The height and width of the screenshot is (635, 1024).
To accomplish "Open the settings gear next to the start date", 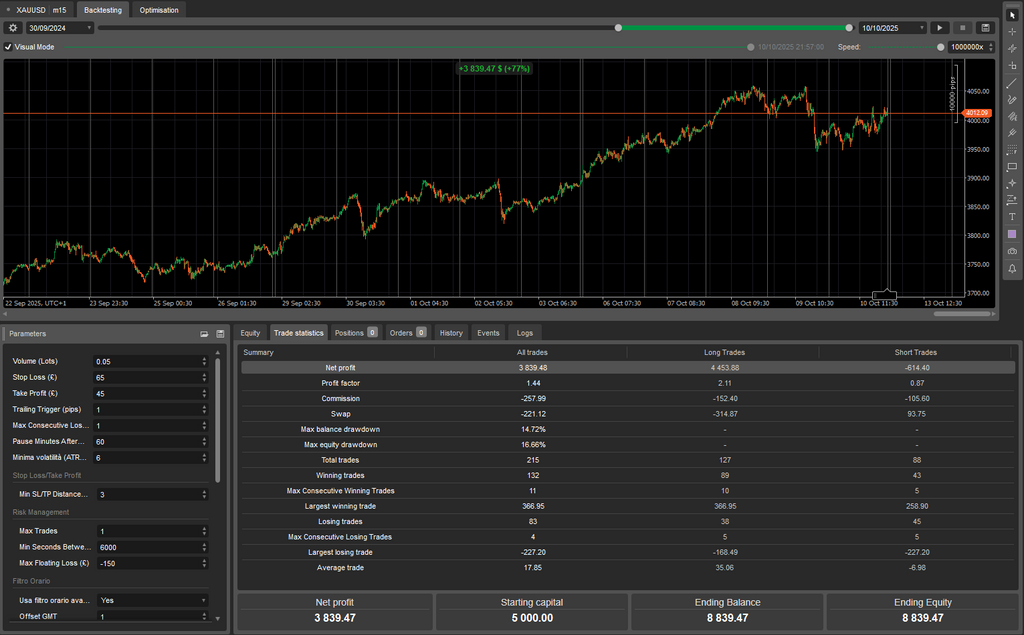I will 12,27.
